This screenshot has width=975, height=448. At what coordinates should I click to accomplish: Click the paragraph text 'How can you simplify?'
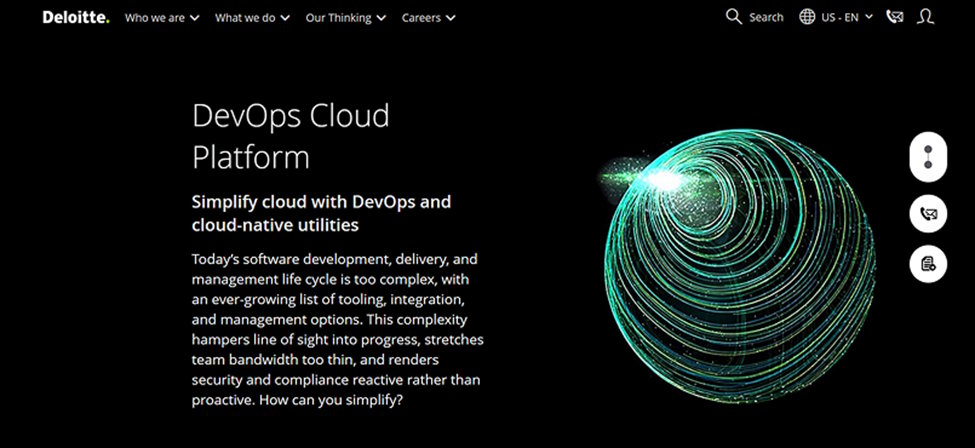331,400
